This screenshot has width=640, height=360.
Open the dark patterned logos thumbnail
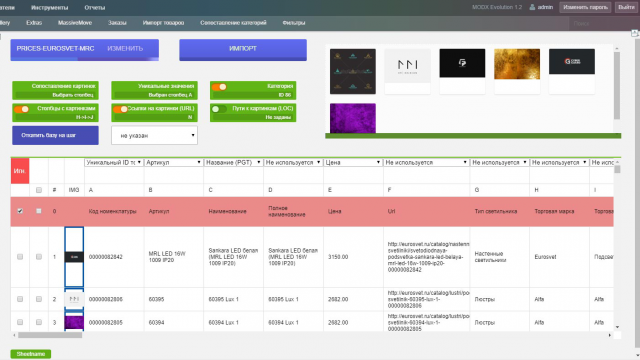coord(353,71)
